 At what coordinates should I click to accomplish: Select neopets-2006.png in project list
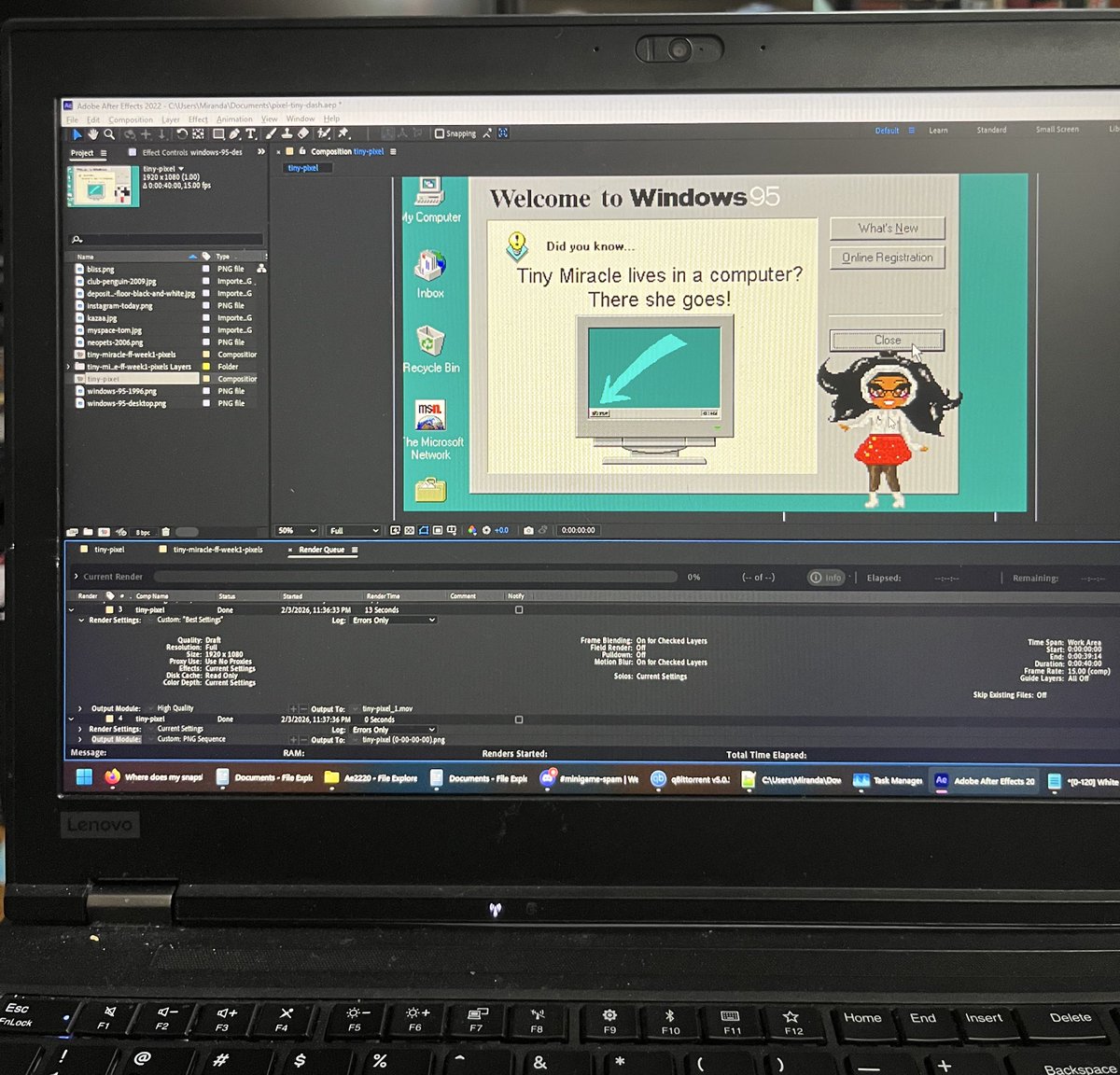[x=113, y=342]
